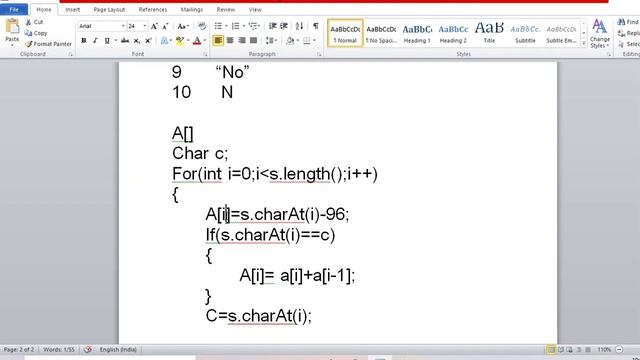Click the 110% zoom level
Viewport: 640px width, 360px height.
tap(604, 350)
